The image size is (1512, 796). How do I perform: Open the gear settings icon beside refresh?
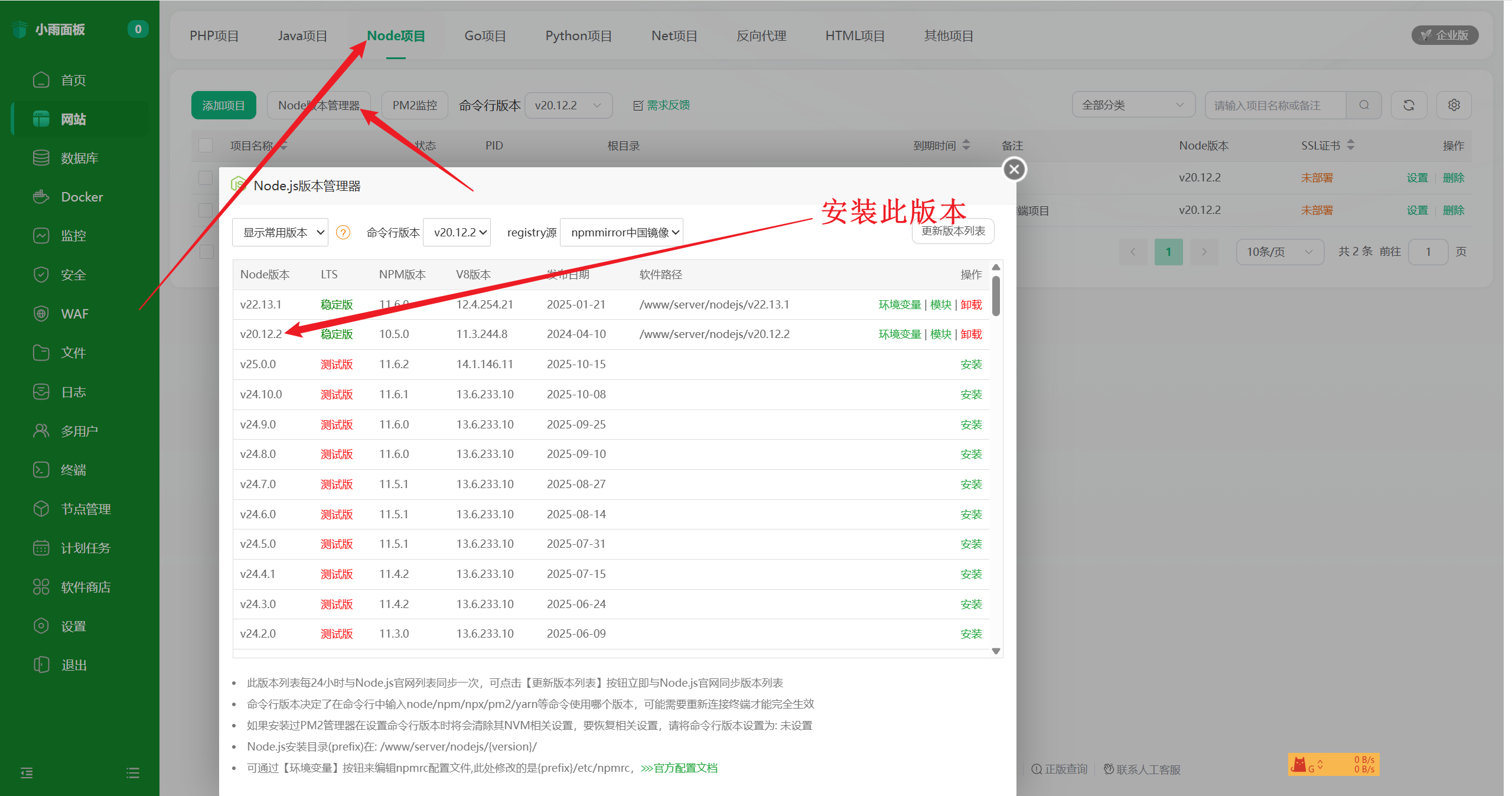click(1454, 105)
